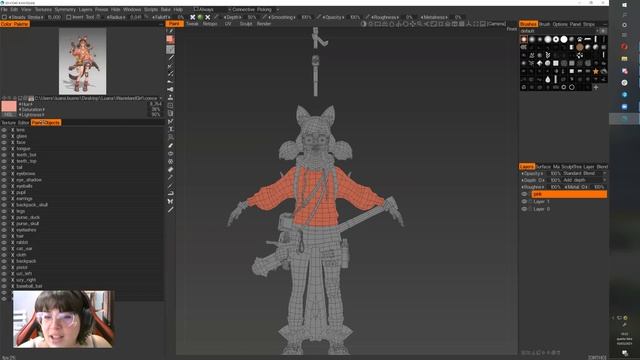Select the brown sphere brush alpha
Image resolution: width=640 pixels, height=360 pixels.
click(580, 47)
